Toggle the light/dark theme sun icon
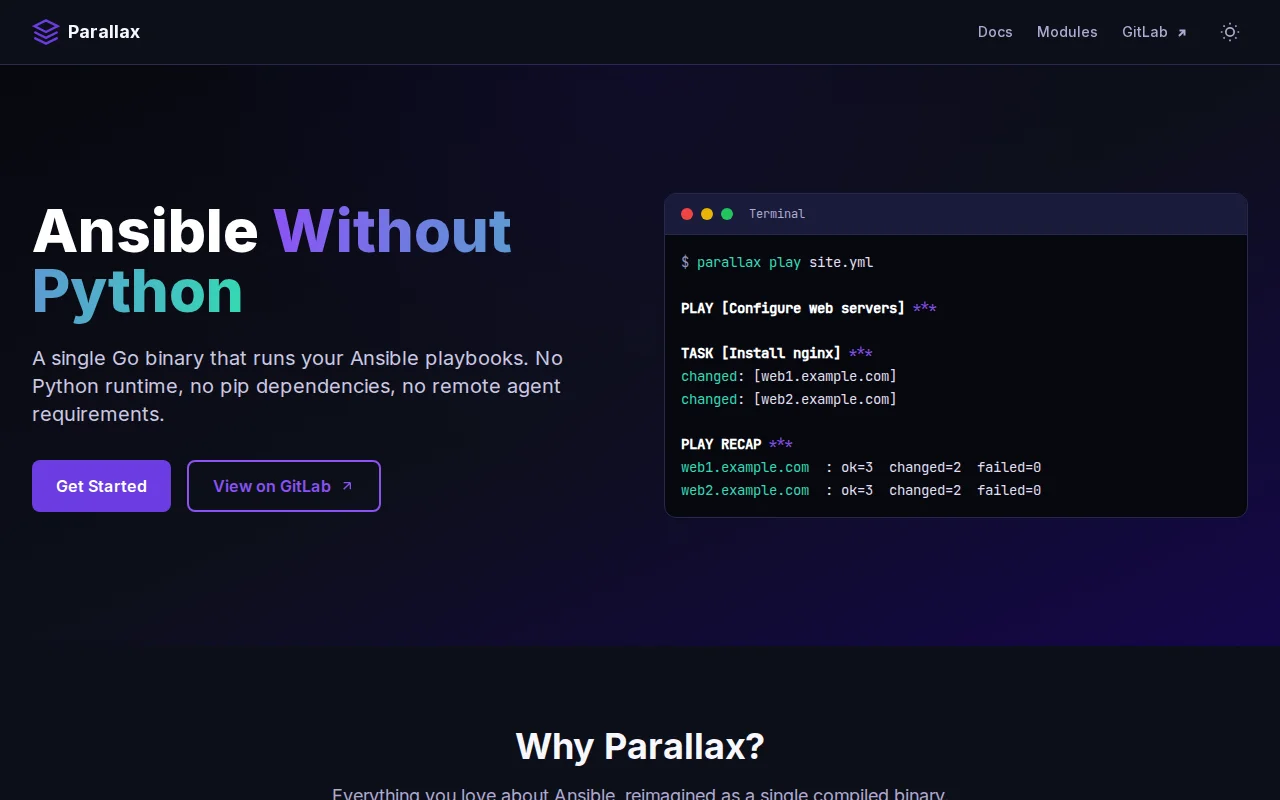 (1230, 32)
